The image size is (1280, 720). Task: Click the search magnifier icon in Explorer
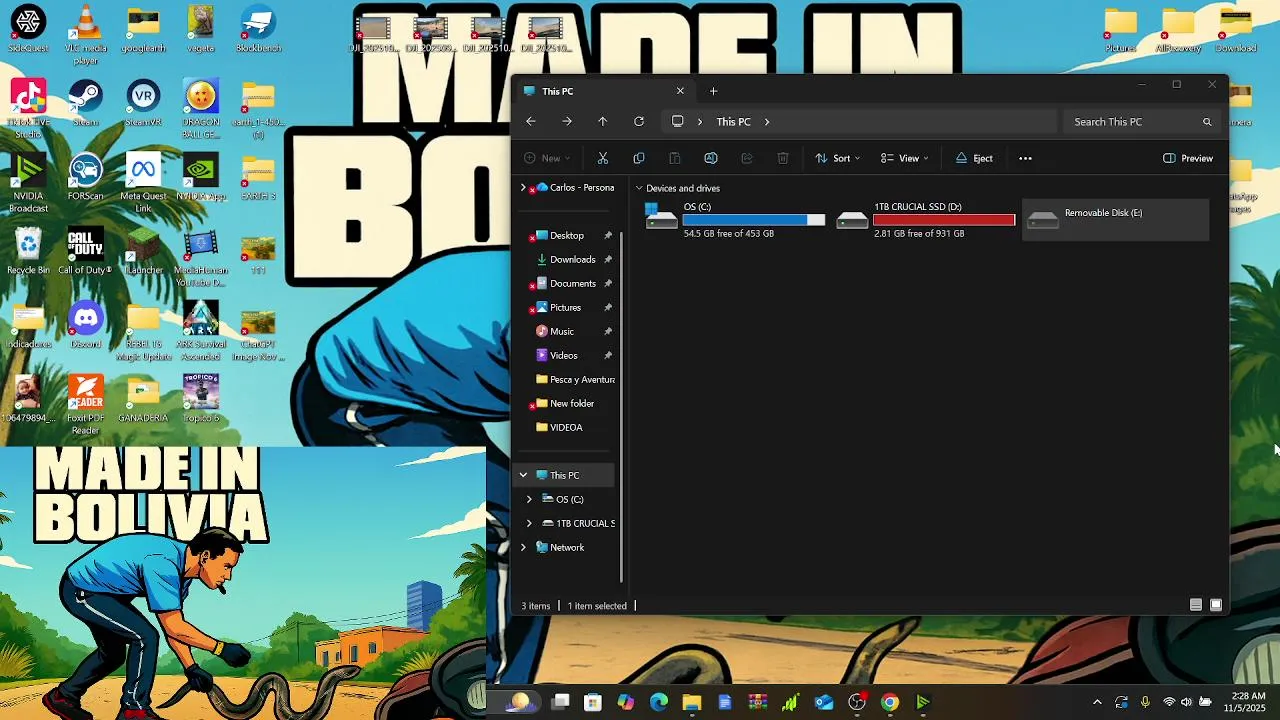pos(1207,122)
